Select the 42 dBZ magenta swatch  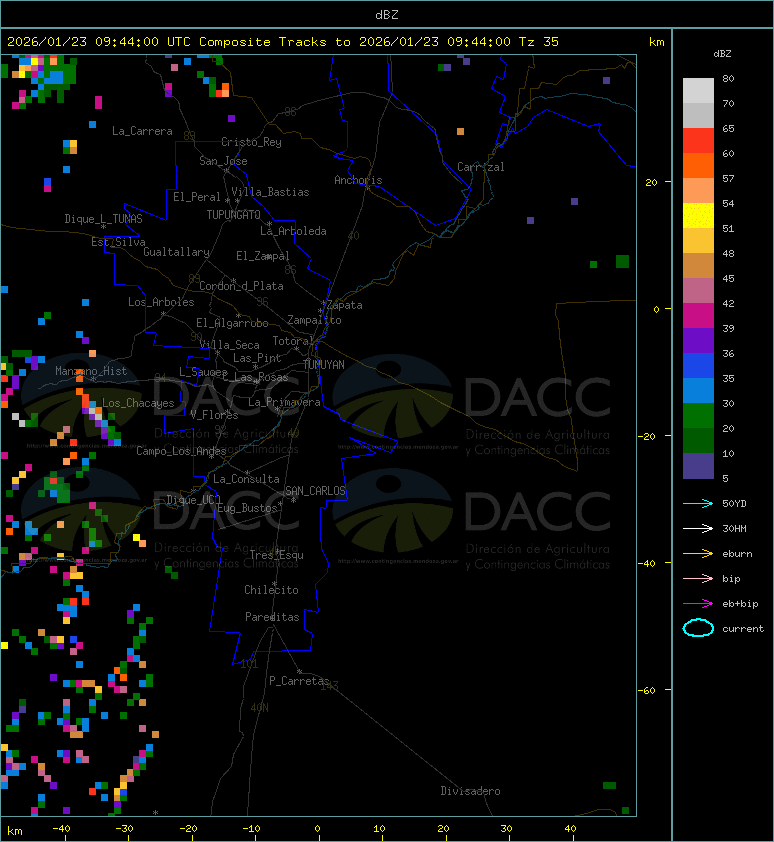(x=698, y=316)
